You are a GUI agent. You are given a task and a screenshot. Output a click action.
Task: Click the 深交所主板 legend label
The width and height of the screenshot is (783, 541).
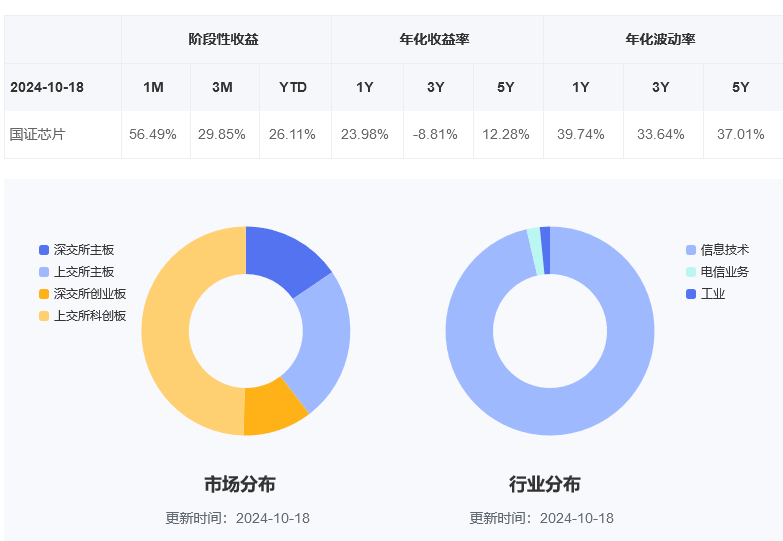pyautogui.click(x=84, y=250)
